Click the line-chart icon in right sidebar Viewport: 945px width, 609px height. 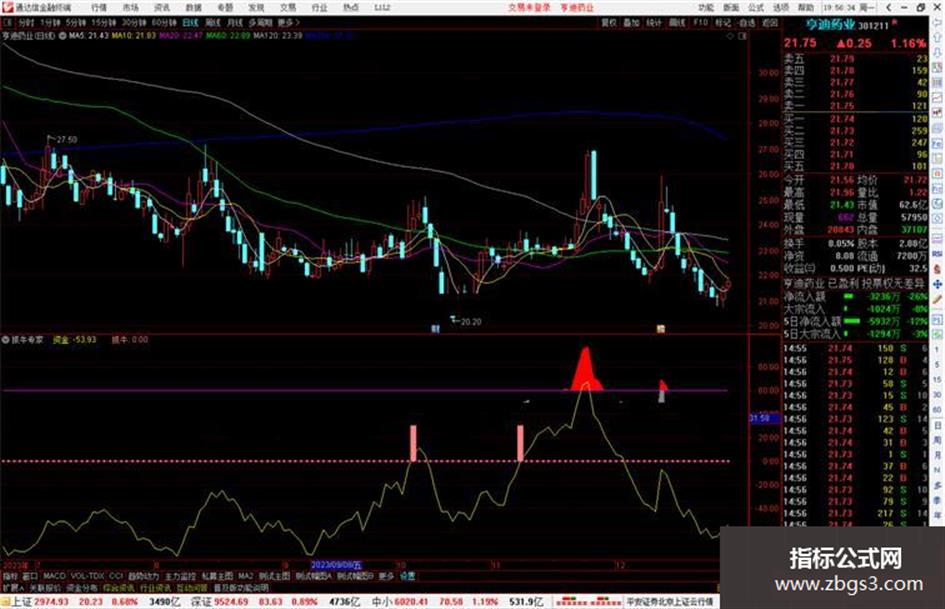click(937, 98)
